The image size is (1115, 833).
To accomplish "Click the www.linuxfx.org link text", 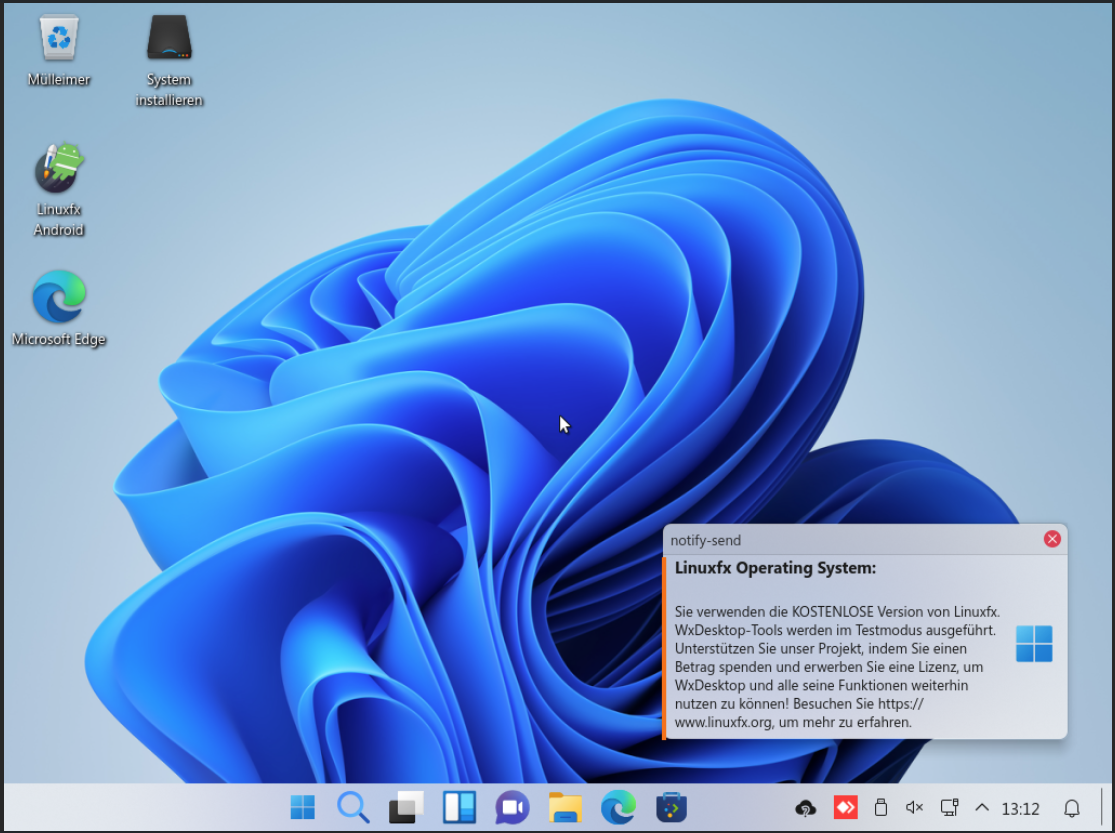I will [723, 722].
